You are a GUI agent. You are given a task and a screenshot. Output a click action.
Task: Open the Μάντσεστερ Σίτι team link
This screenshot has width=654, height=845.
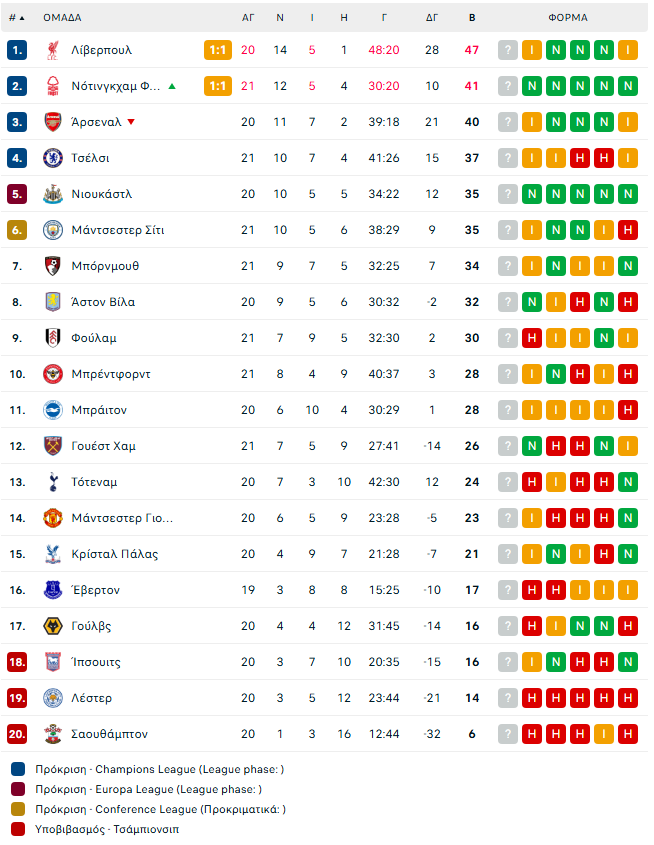click(x=118, y=230)
